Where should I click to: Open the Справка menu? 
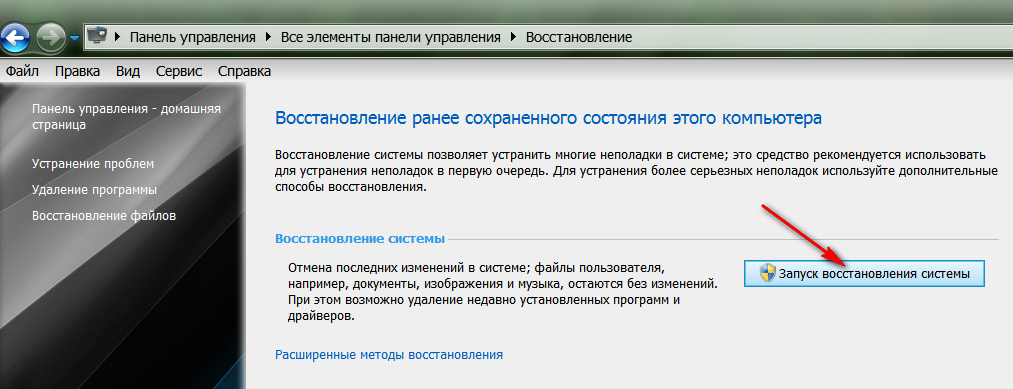(244, 71)
